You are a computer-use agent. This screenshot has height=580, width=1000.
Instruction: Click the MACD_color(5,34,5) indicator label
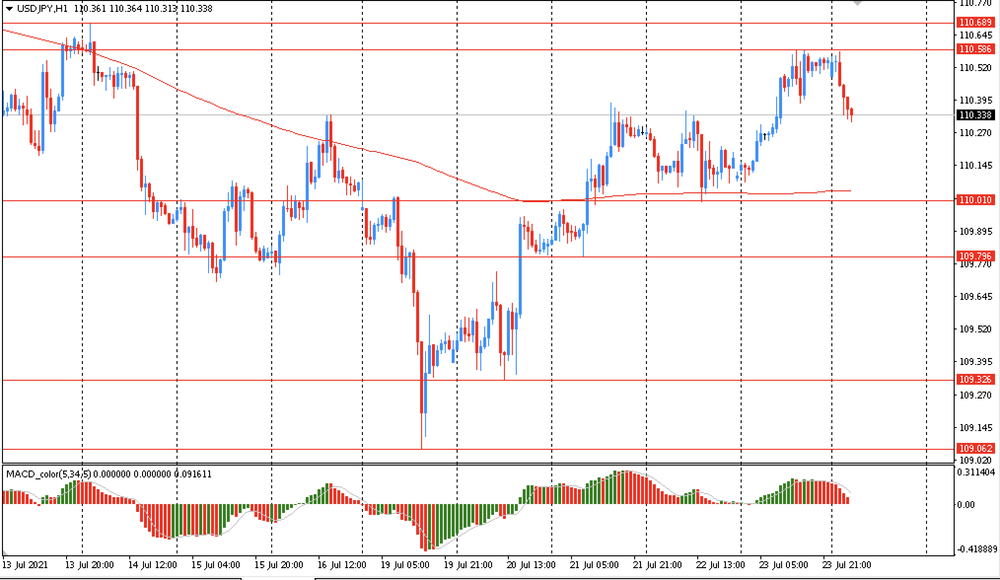(48, 474)
